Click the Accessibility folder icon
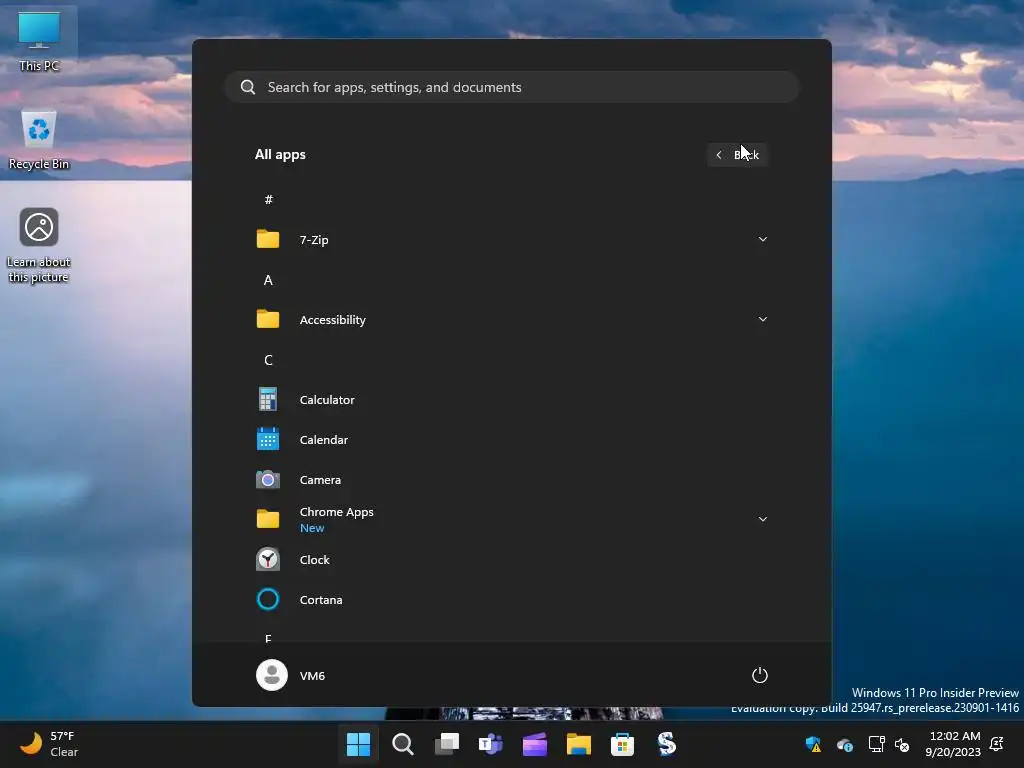Viewport: 1024px width, 768px height. (268, 319)
